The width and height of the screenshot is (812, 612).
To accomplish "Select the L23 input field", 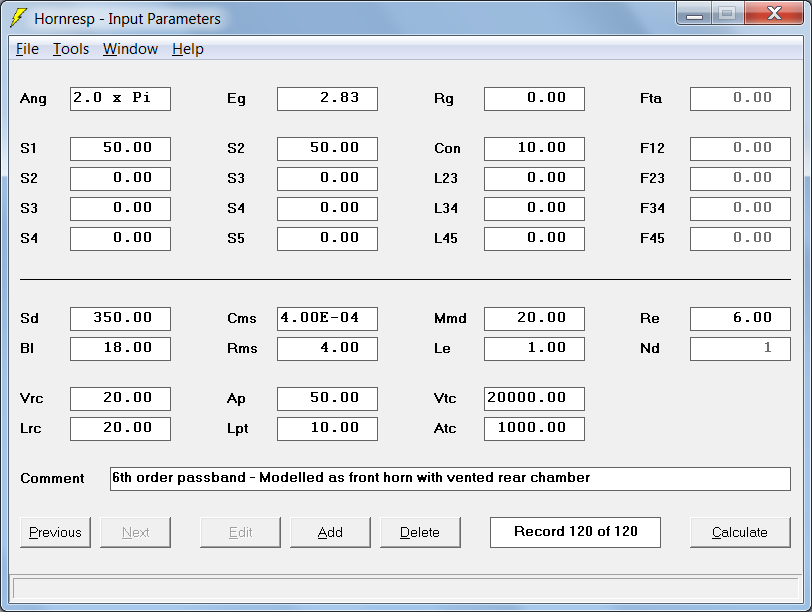I will click(534, 179).
